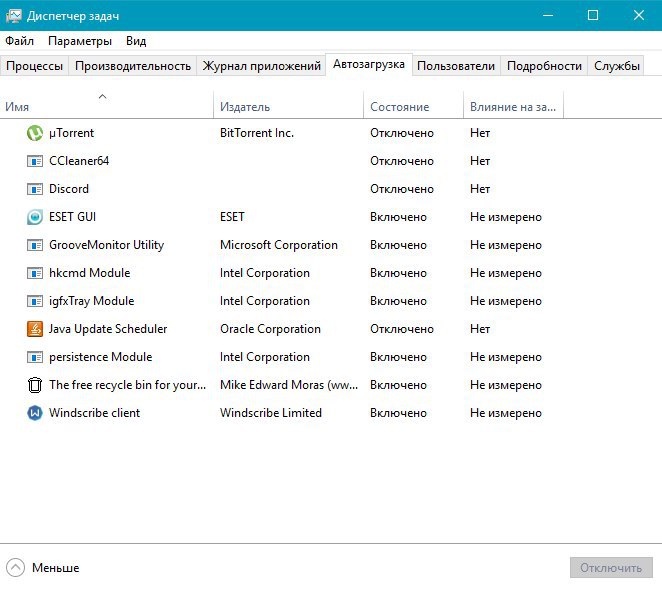Click the Меньше label

[56, 568]
